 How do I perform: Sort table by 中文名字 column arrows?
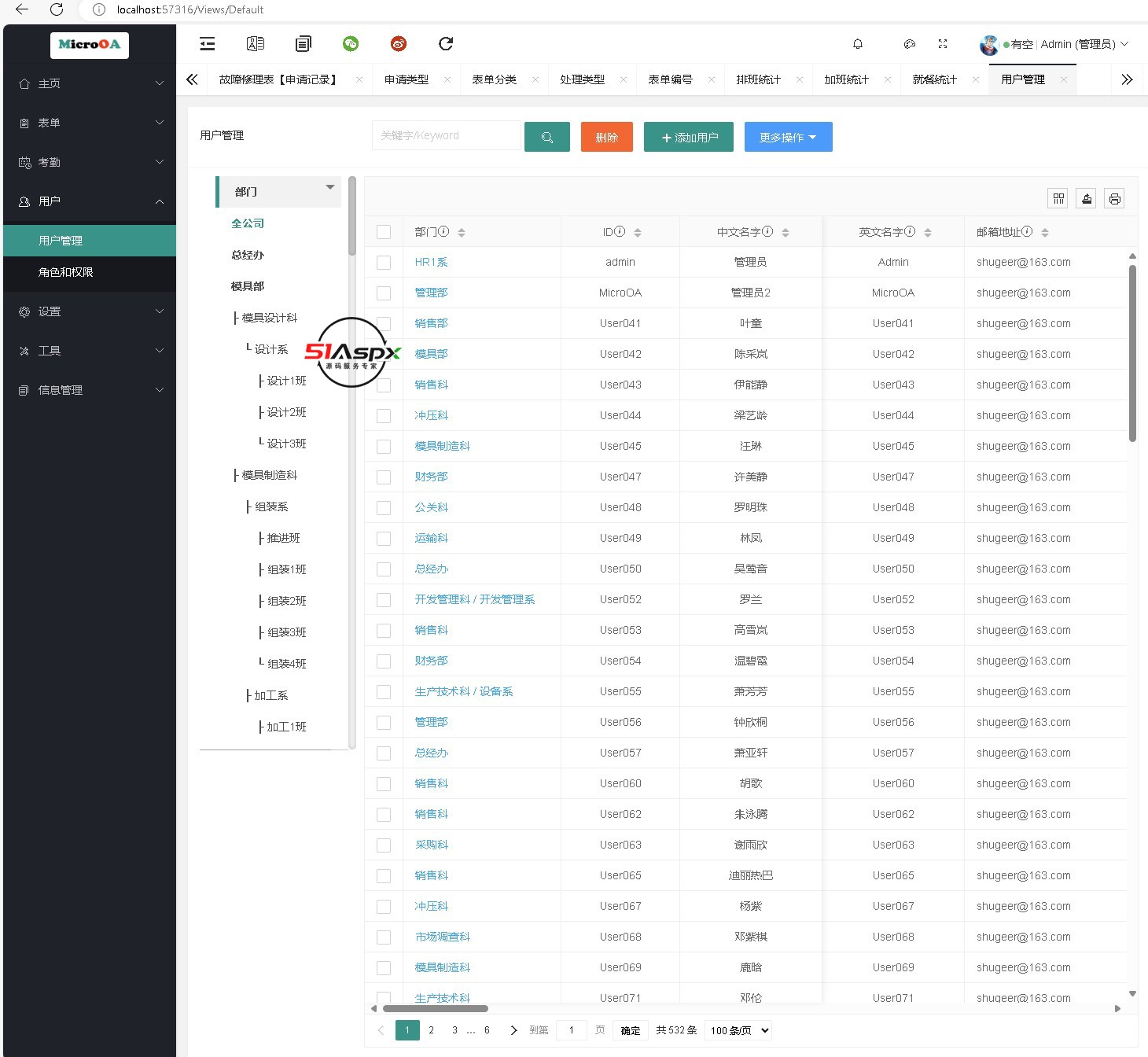click(x=786, y=232)
